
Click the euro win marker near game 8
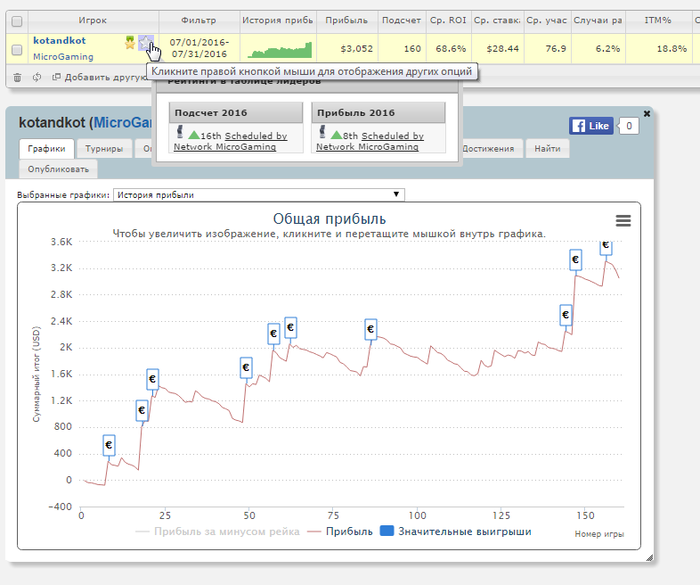click(x=108, y=445)
